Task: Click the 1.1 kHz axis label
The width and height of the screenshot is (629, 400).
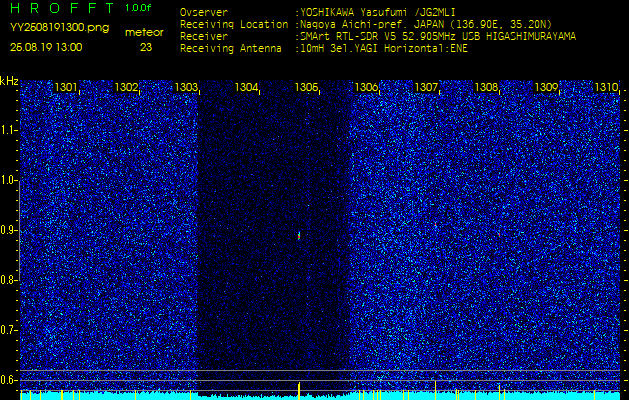Action: pyautogui.click(x=8, y=130)
